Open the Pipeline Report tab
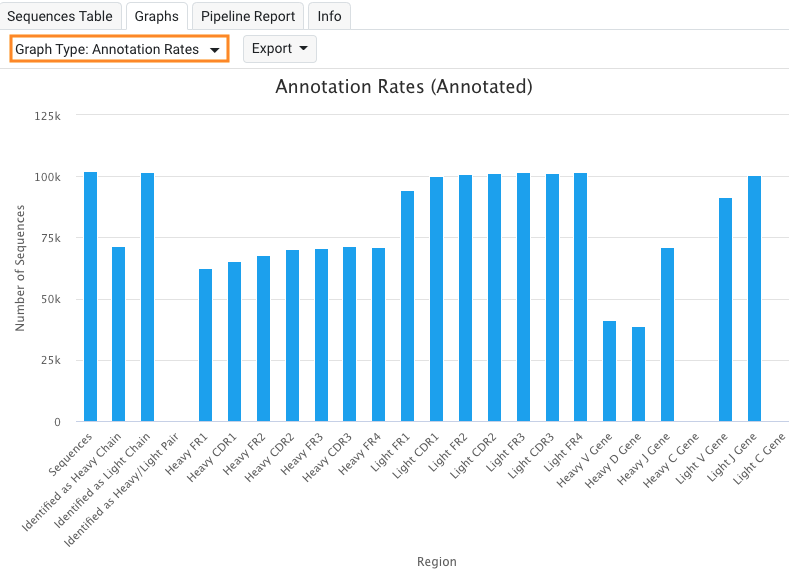The height and width of the screenshot is (575, 789). [x=248, y=16]
